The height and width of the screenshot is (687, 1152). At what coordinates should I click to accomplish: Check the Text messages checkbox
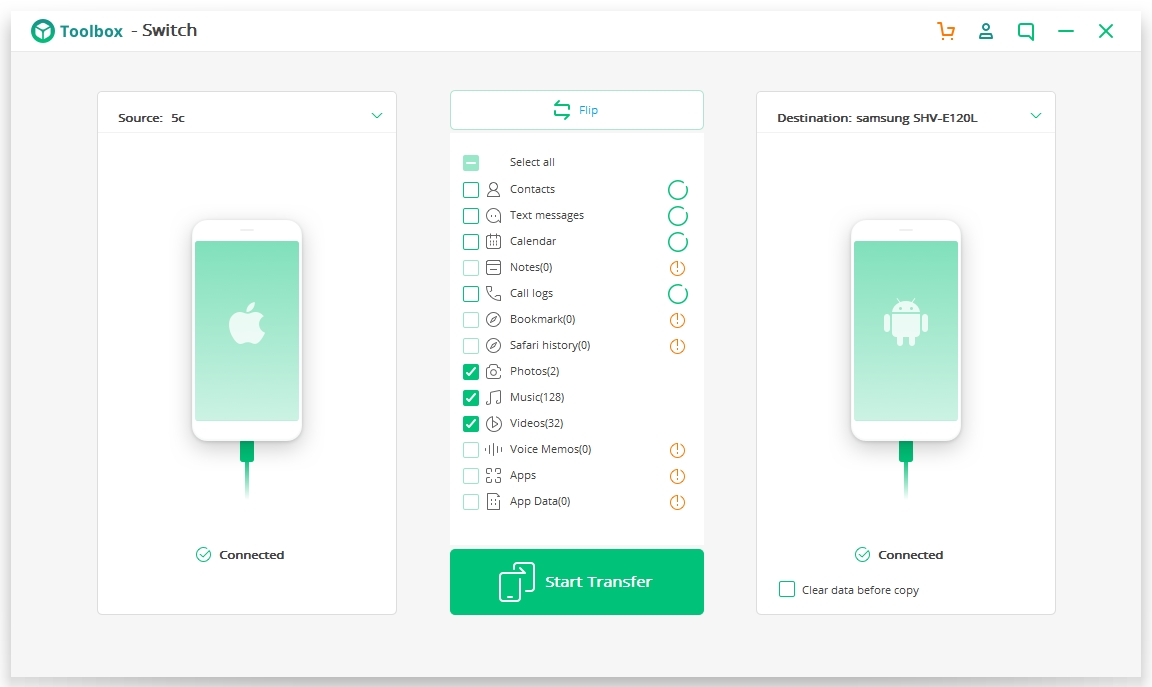[x=471, y=216]
